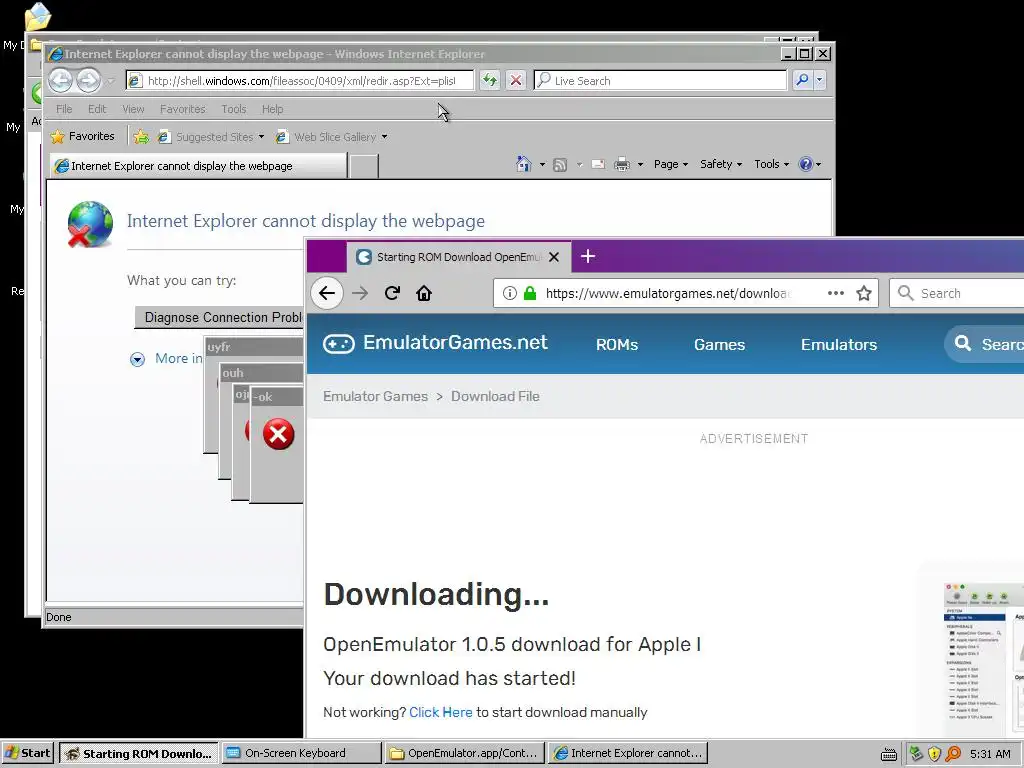This screenshot has width=1024, height=768.
Task: Click the blue Help question mark icon
Action: point(806,164)
